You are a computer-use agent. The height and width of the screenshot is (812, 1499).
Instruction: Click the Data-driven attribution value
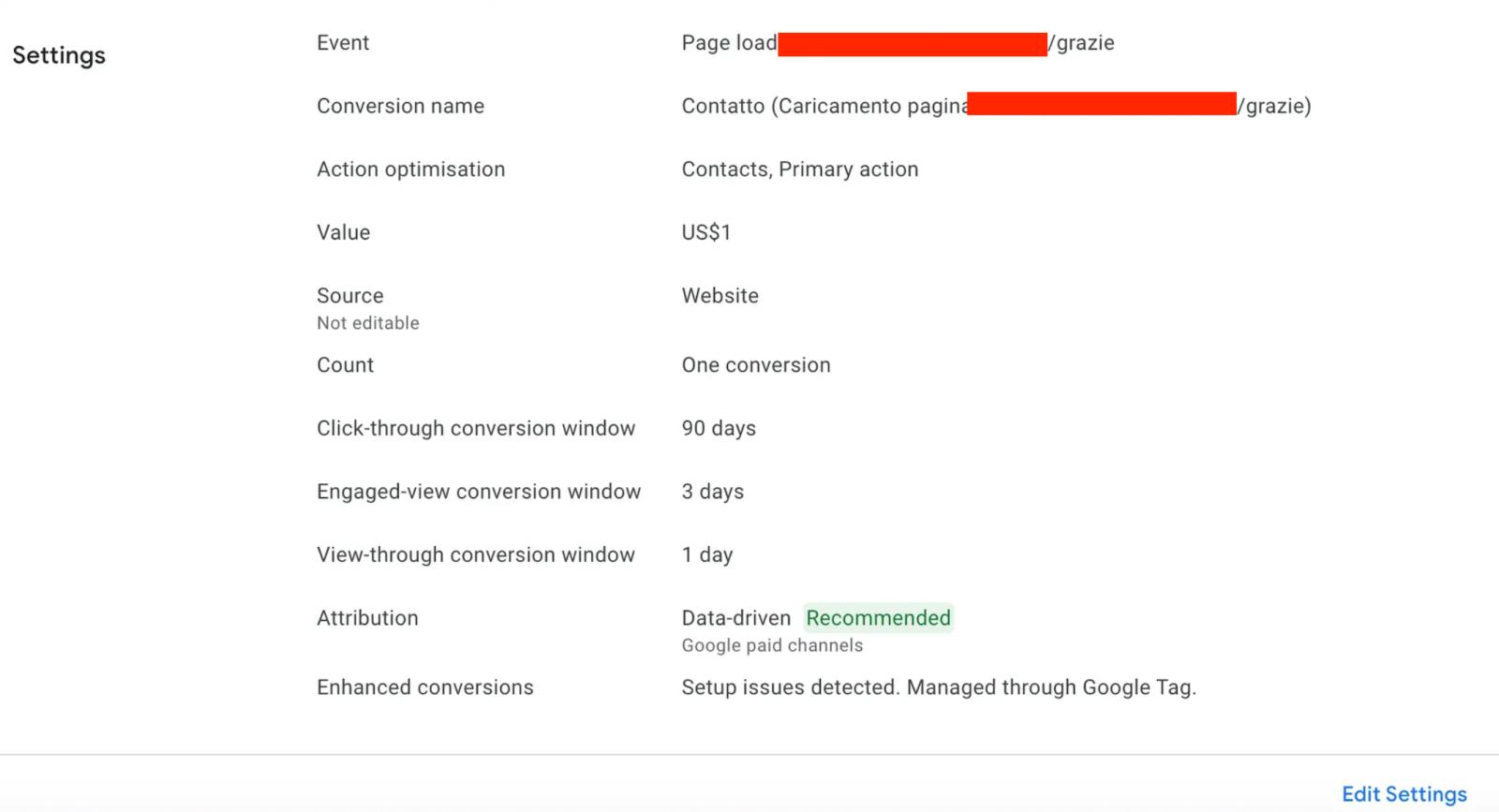coord(735,618)
